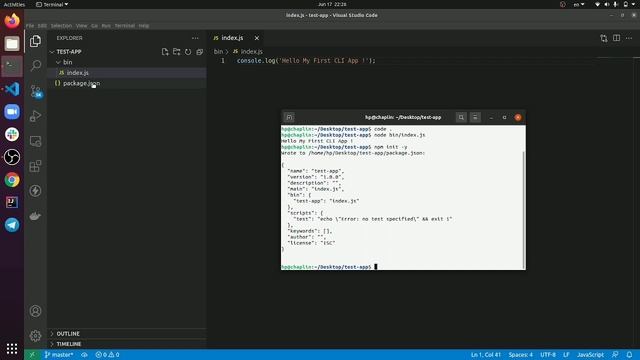The image size is (640, 360).
Task: Open Remote Explorer in activity bar
Action: [36, 141]
